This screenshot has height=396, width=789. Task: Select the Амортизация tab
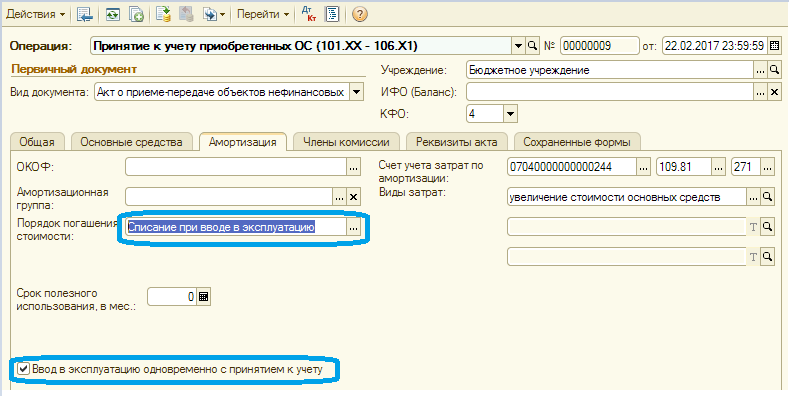point(243,142)
